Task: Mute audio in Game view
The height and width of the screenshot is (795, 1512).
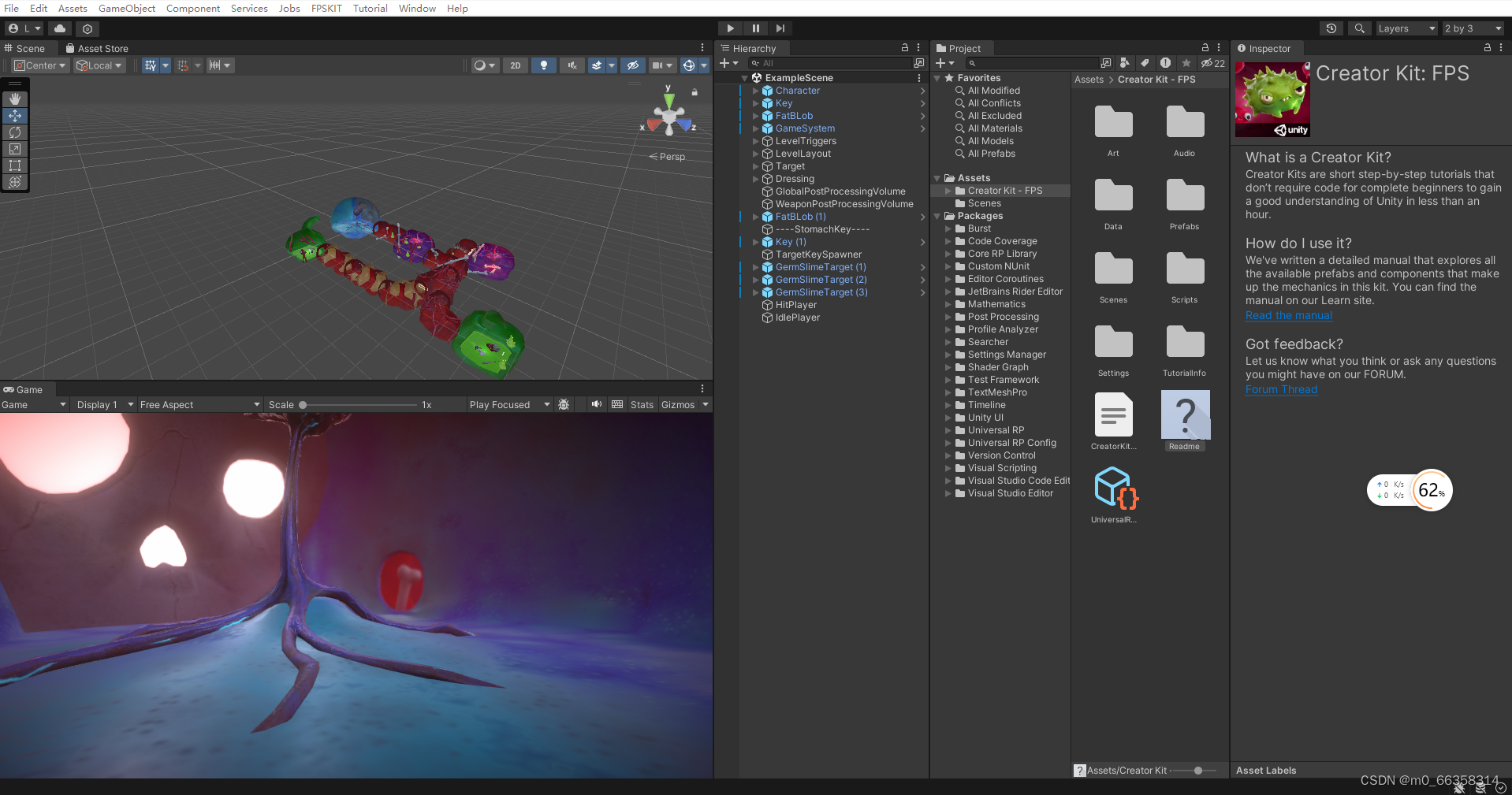Action: point(597,404)
